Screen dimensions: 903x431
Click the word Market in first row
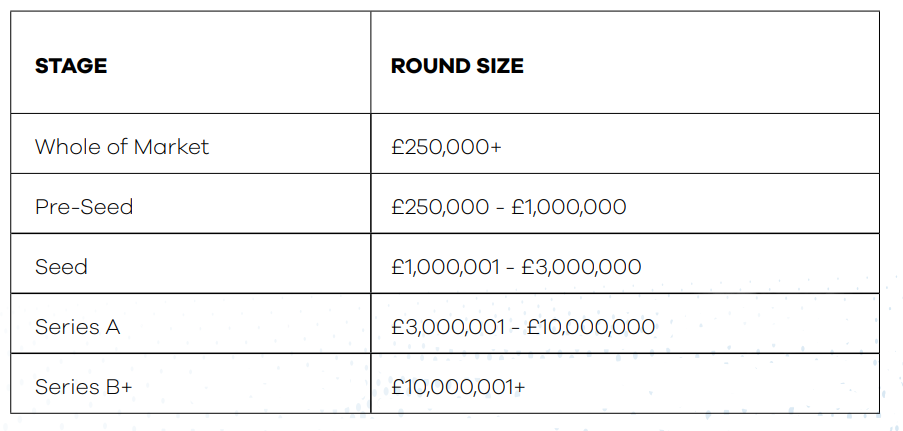[171, 146]
